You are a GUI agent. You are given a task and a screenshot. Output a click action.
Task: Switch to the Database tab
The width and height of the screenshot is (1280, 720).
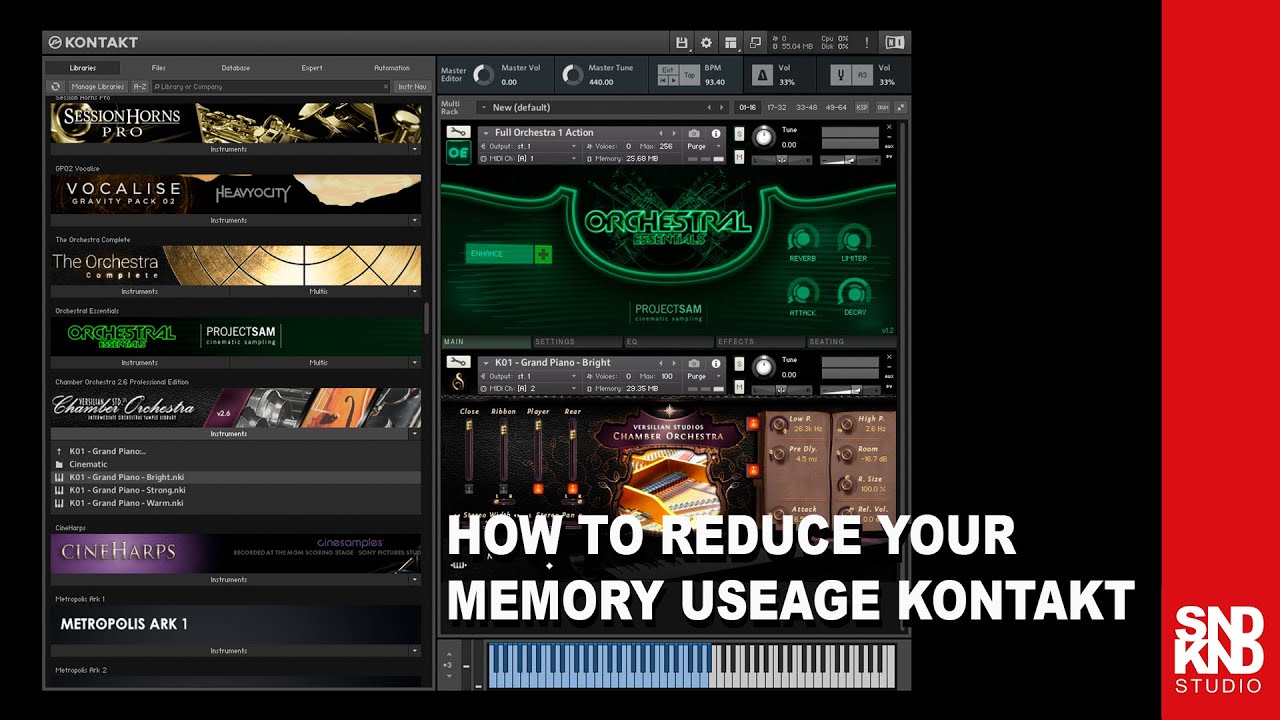[236, 68]
